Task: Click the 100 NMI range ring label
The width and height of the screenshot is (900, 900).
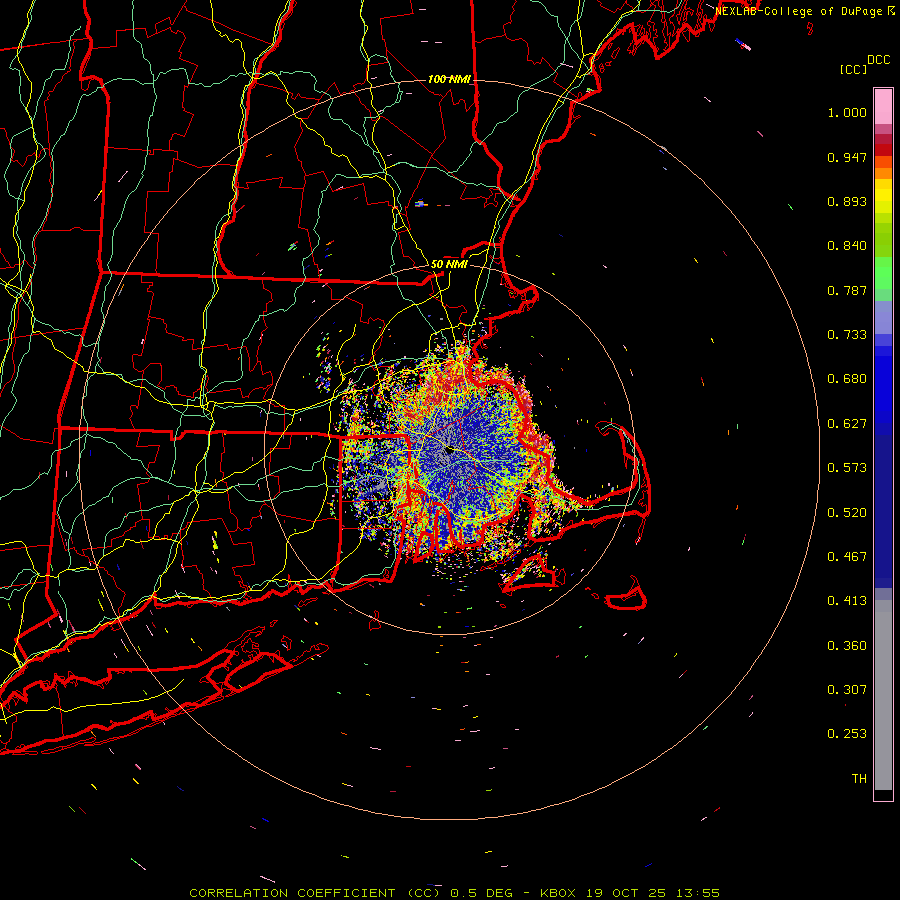Action: 449,79
